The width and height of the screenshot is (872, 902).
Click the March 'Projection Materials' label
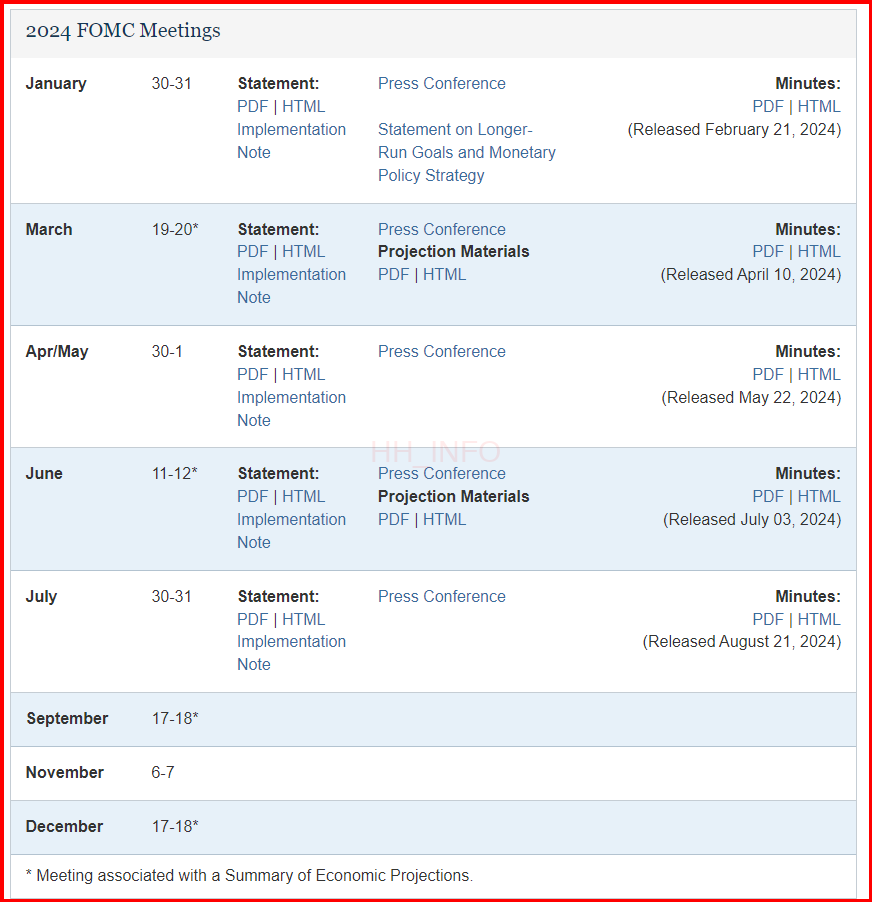[453, 251]
